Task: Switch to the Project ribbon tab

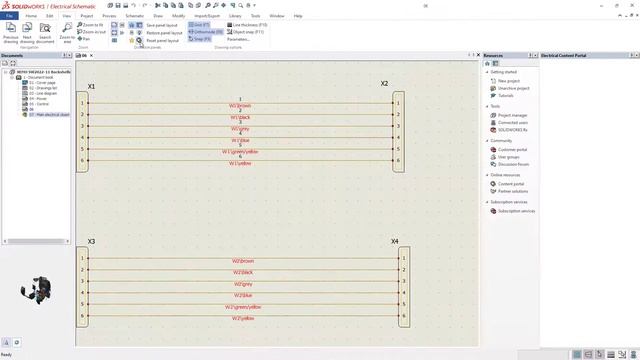Action: pyautogui.click(x=87, y=16)
